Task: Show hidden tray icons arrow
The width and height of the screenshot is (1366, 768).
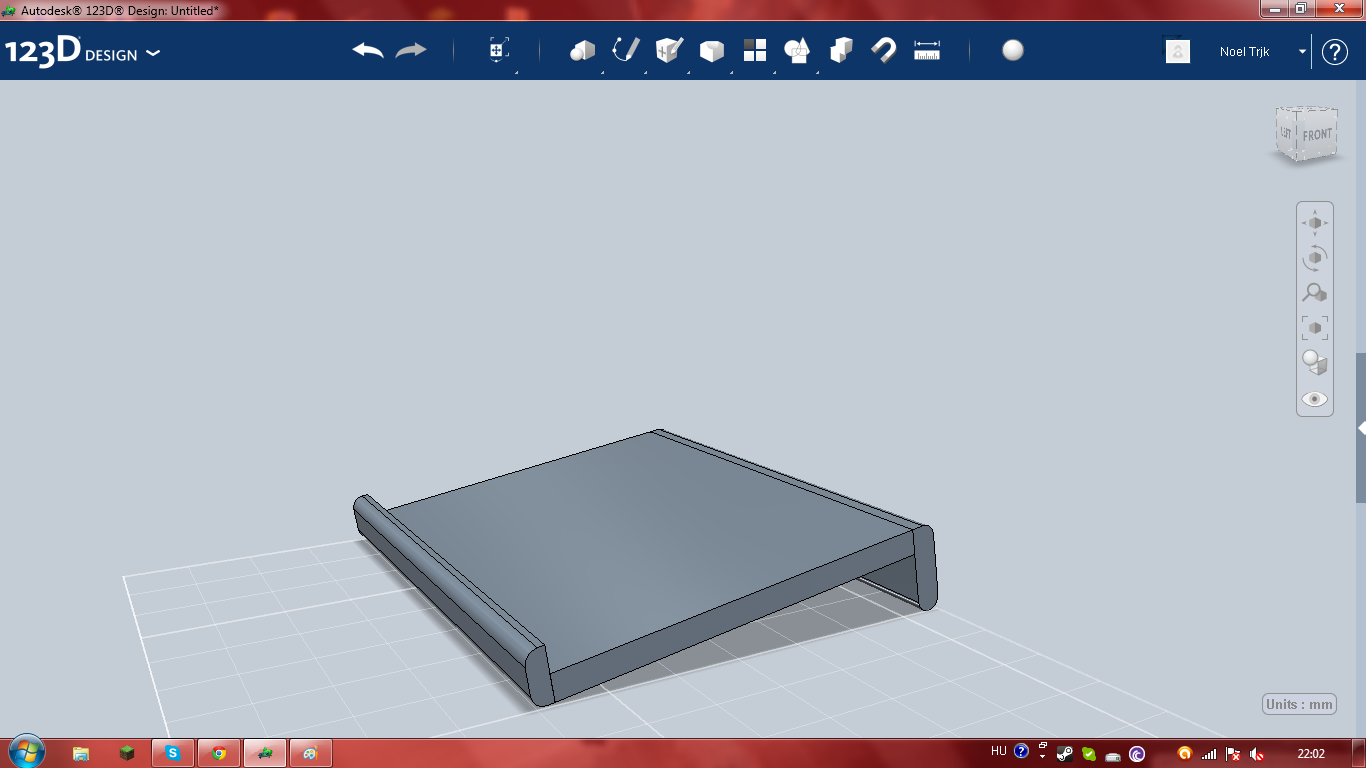Action: click(x=1042, y=756)
